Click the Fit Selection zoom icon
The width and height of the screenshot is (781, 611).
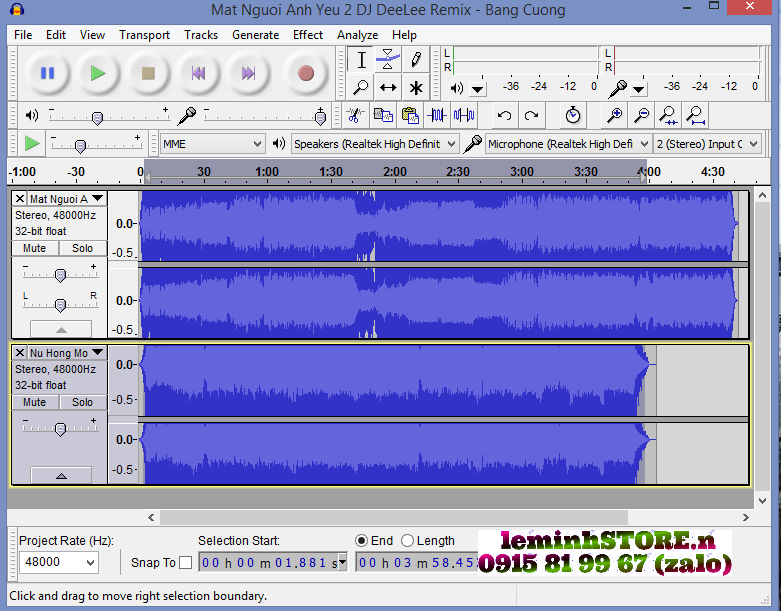pos(668,116)
